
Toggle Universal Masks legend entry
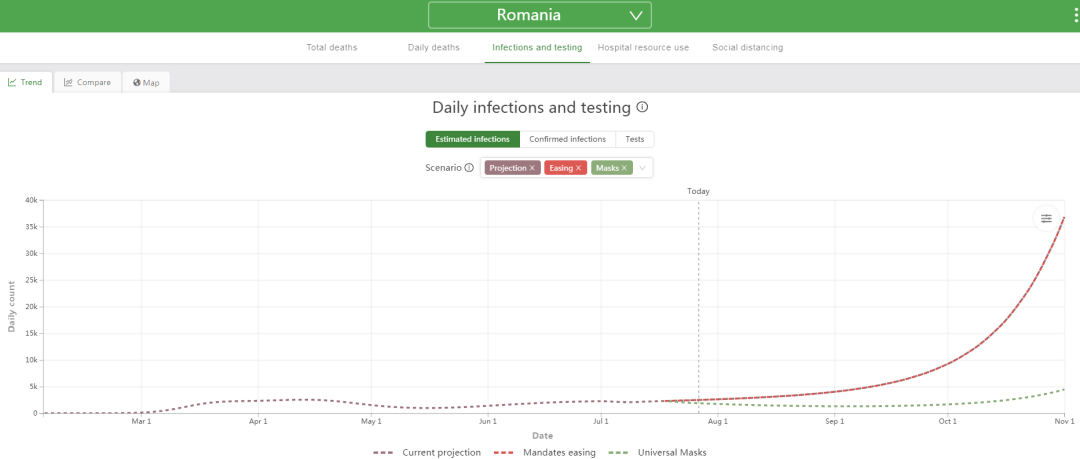click(659, 453)
